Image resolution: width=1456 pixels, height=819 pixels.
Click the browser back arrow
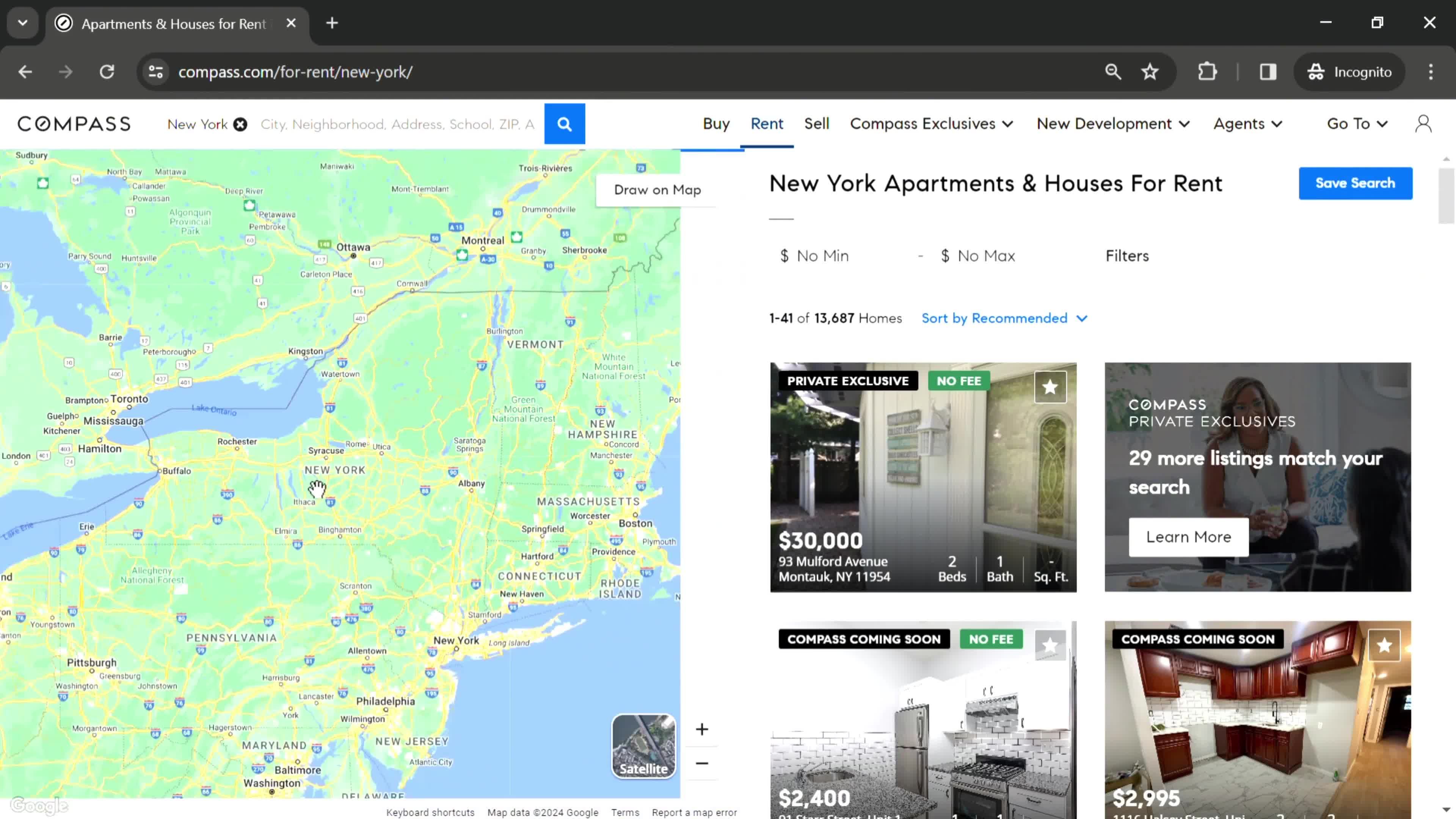click(25, 72)
